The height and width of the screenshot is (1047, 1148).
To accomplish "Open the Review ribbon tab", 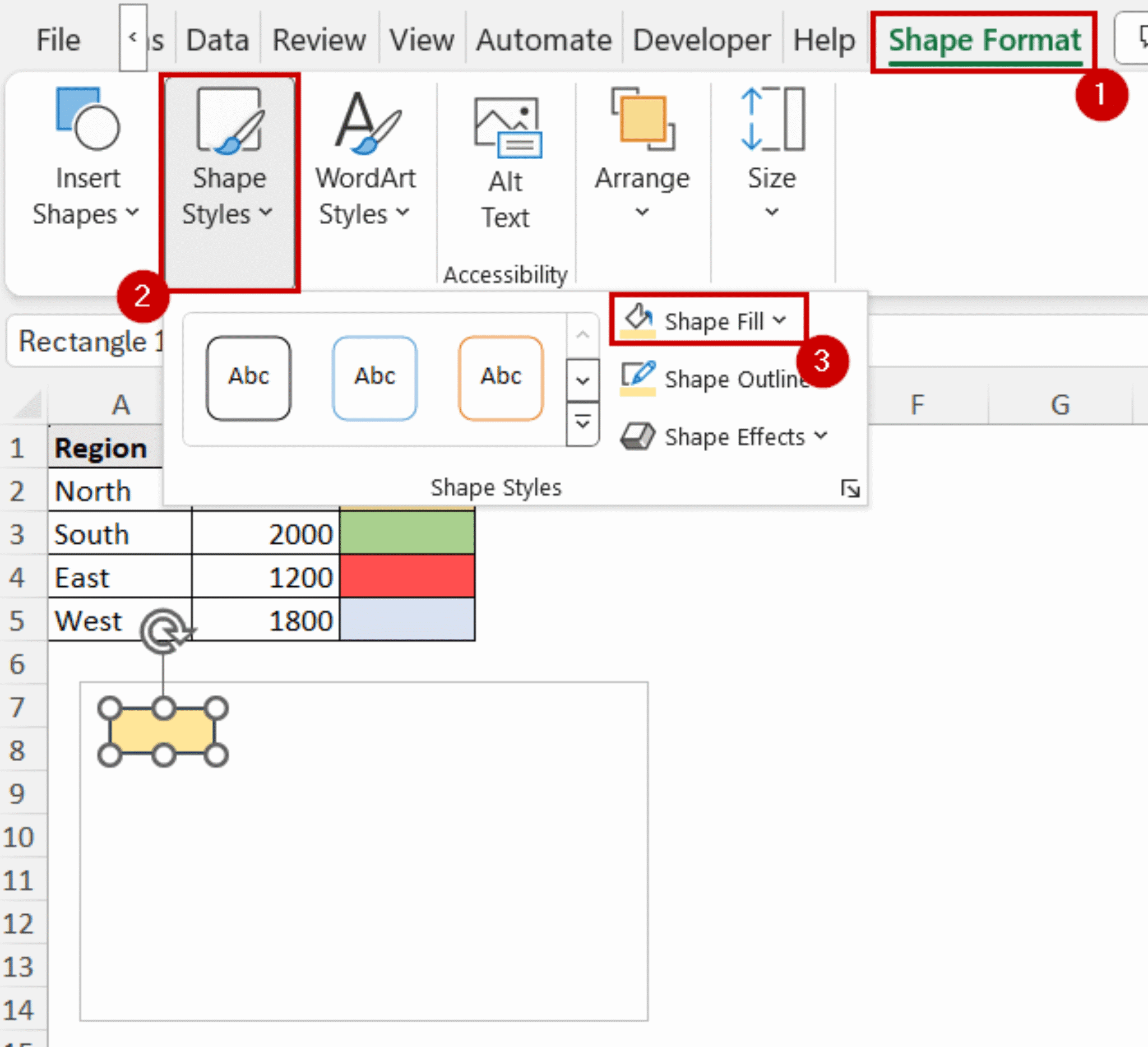I will pyautogui.click(x=319, y=39).
